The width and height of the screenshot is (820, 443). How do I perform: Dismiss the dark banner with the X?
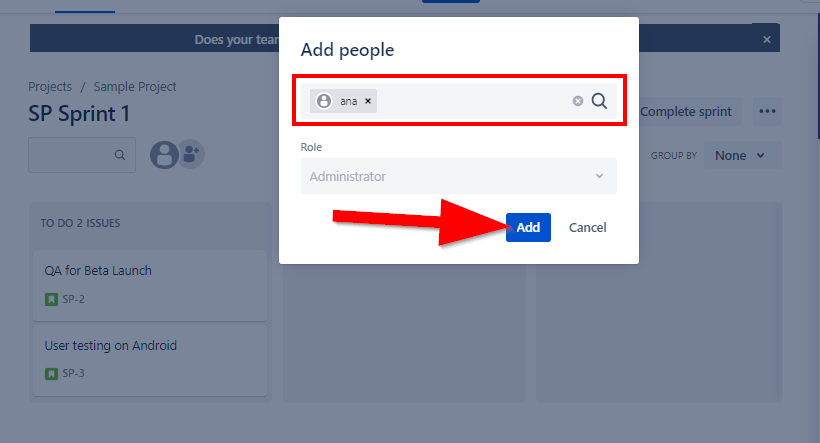point(767,39)
